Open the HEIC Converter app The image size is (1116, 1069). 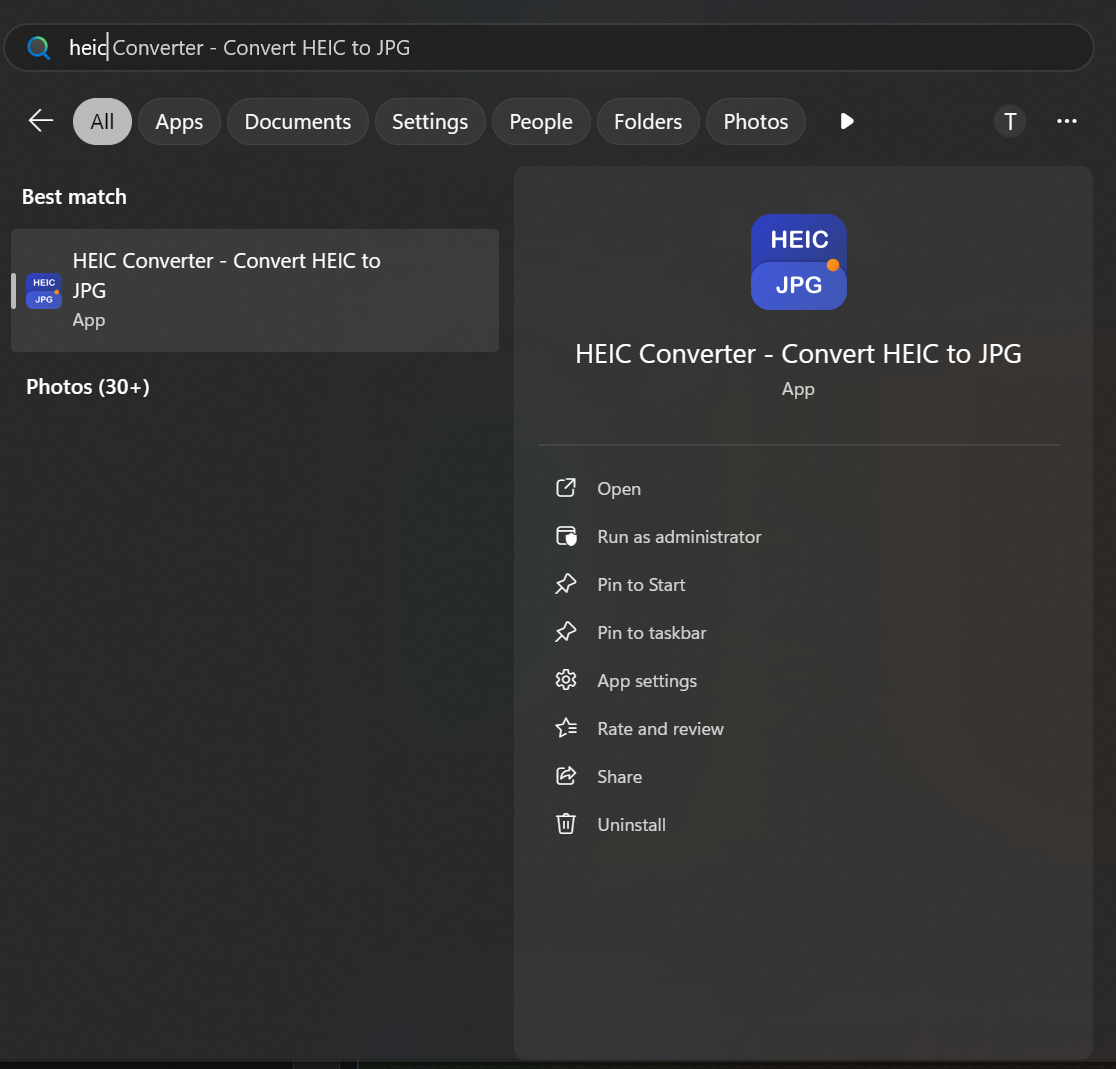point(618,489)
